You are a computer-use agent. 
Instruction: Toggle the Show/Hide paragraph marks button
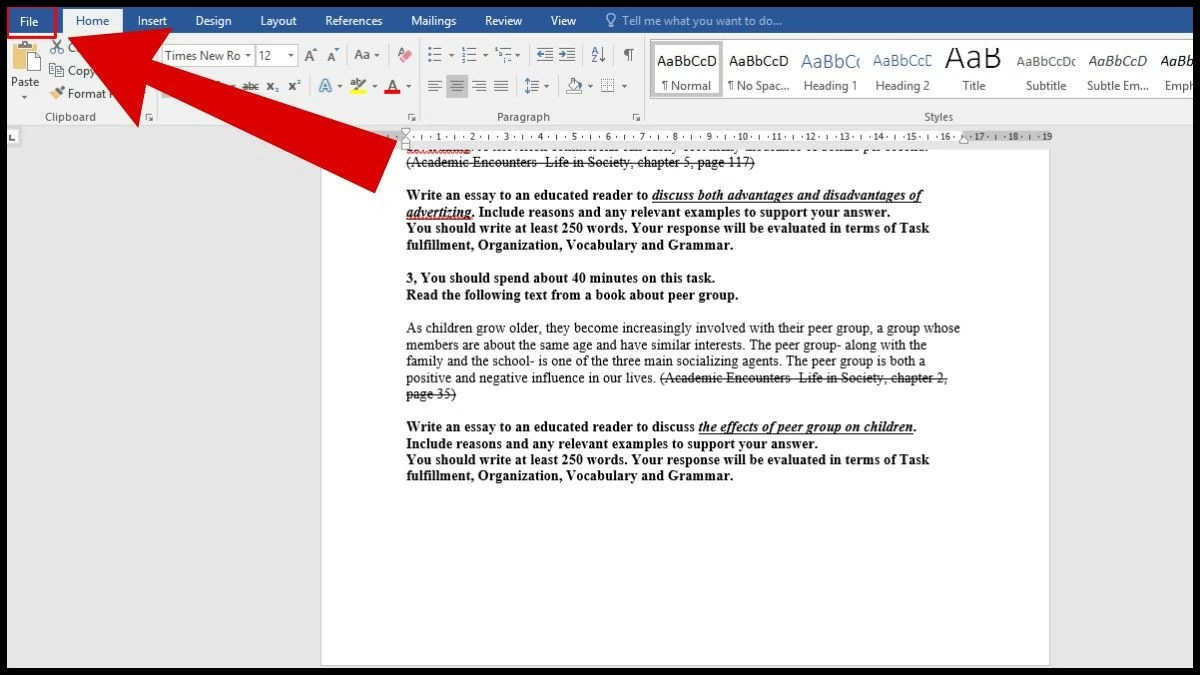pyautogui.click(x=628, y=56)
